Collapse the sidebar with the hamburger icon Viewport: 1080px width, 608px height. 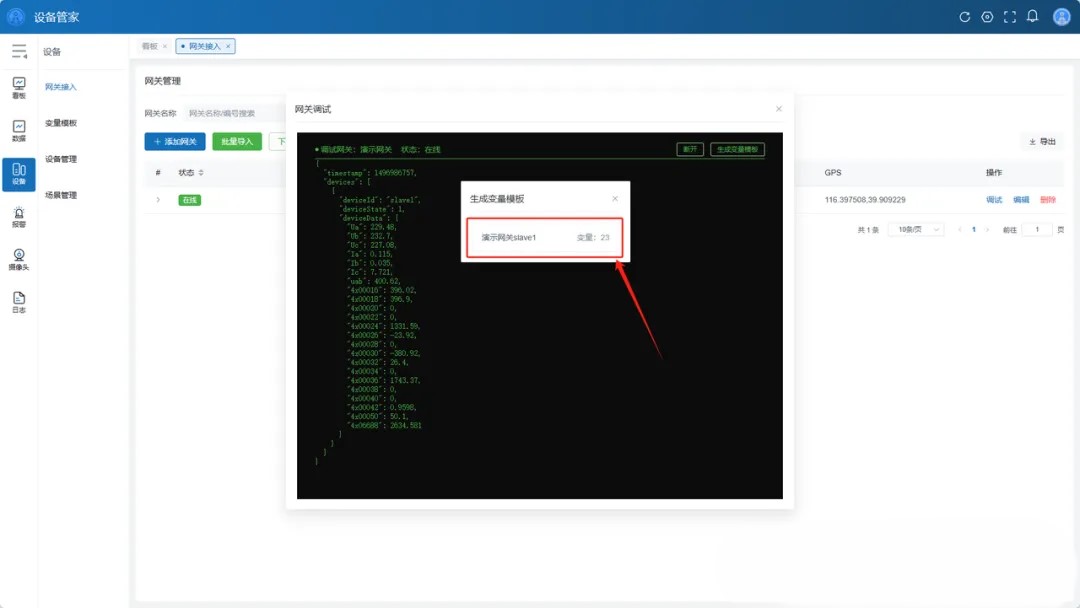[x=19, y=52]
